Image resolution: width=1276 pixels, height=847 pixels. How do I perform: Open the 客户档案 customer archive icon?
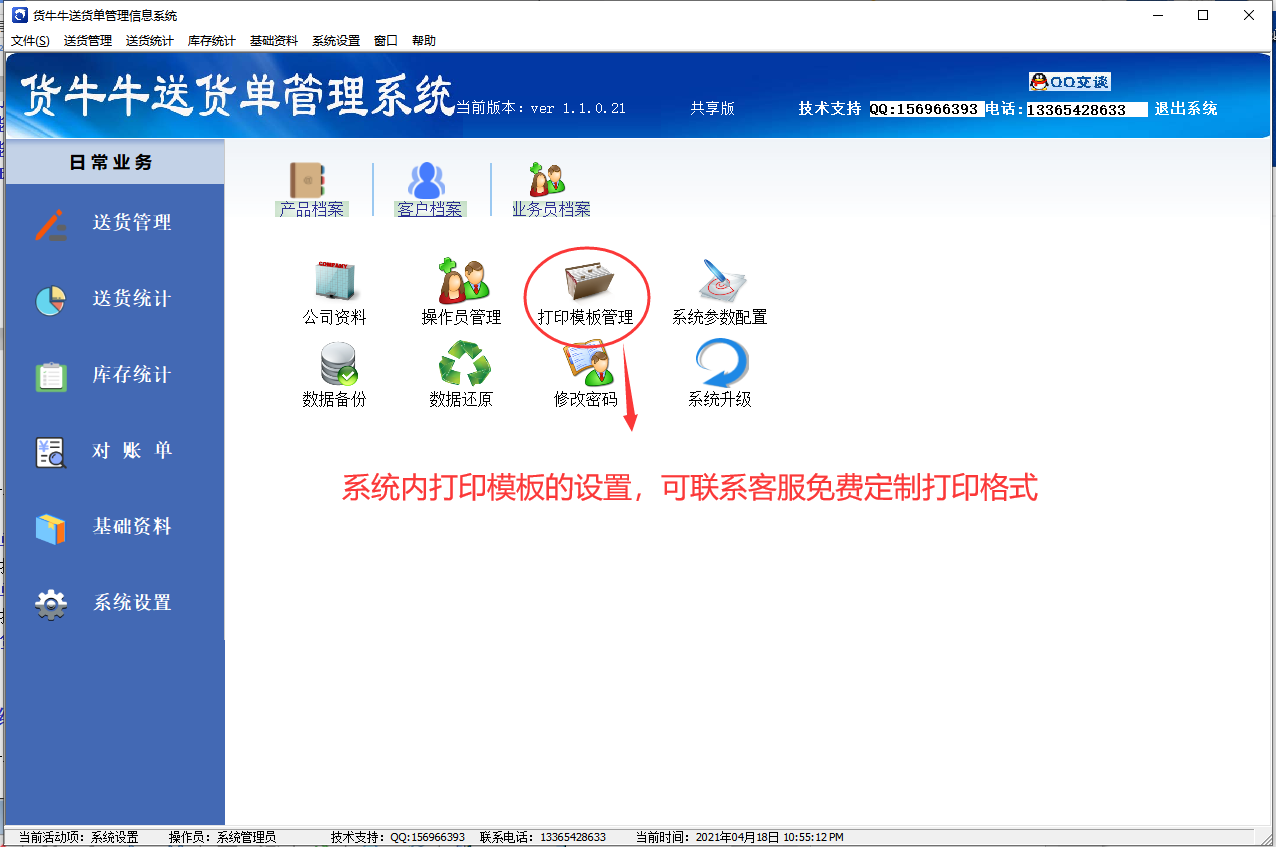click(x=427, y=180)
